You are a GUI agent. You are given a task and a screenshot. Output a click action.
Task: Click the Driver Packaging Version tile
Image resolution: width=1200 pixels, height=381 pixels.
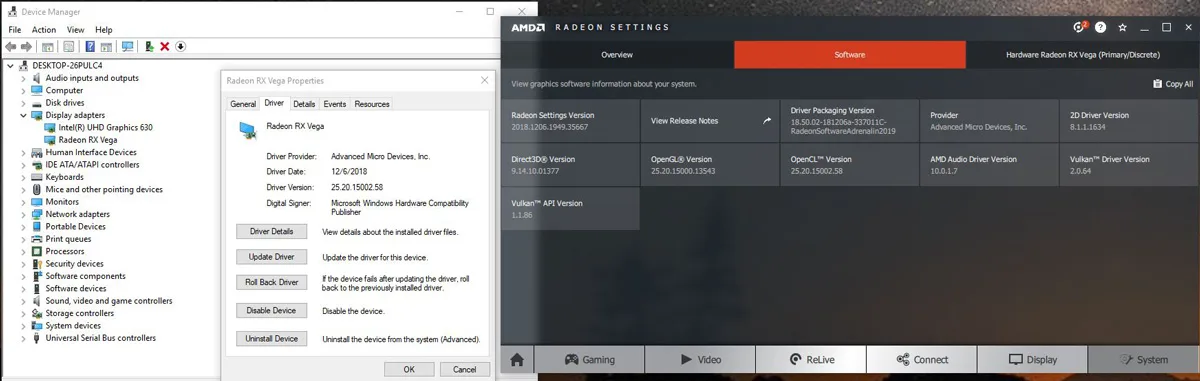pyautogui.click(x=850, y=120)
